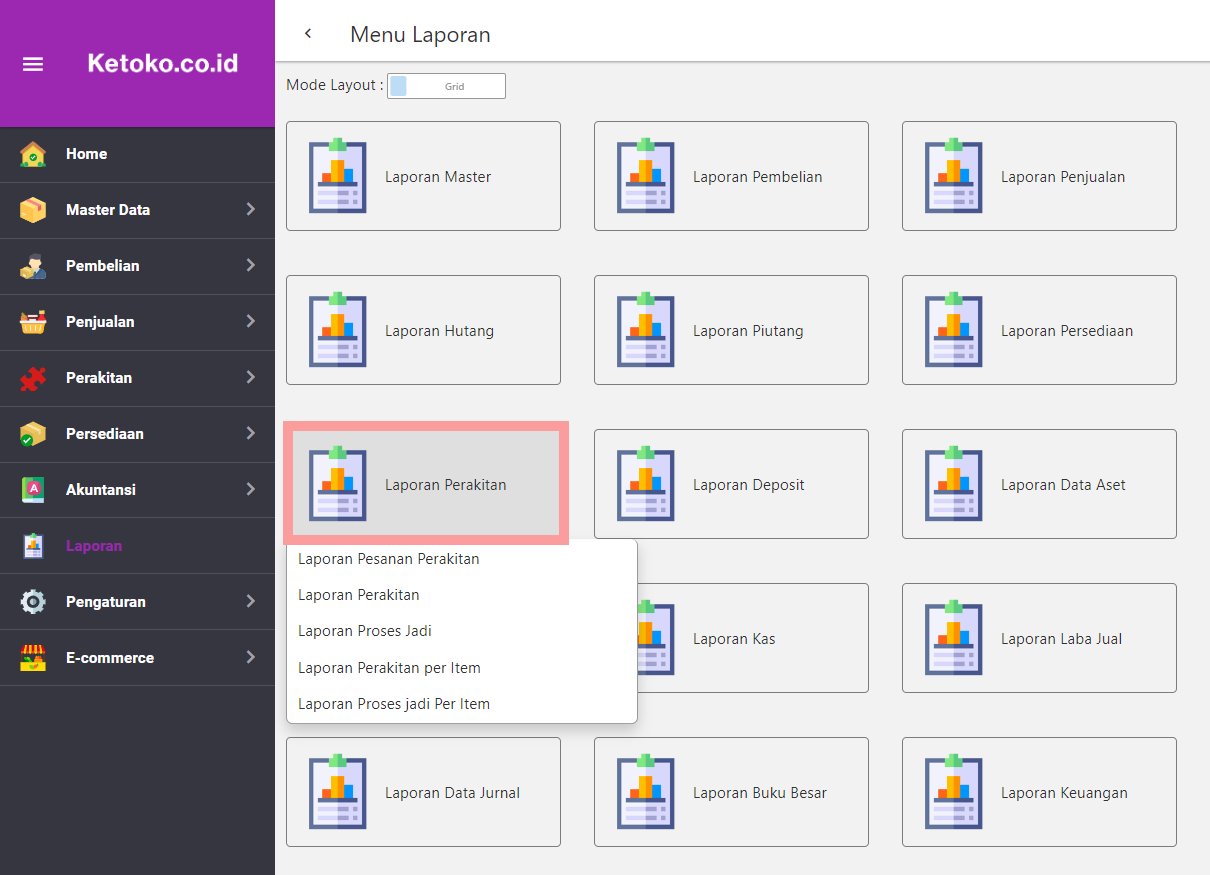1210x875 pixels.
Task: Choose Laporan Proses jadi Per Item
Action: [x=462, y=704]
